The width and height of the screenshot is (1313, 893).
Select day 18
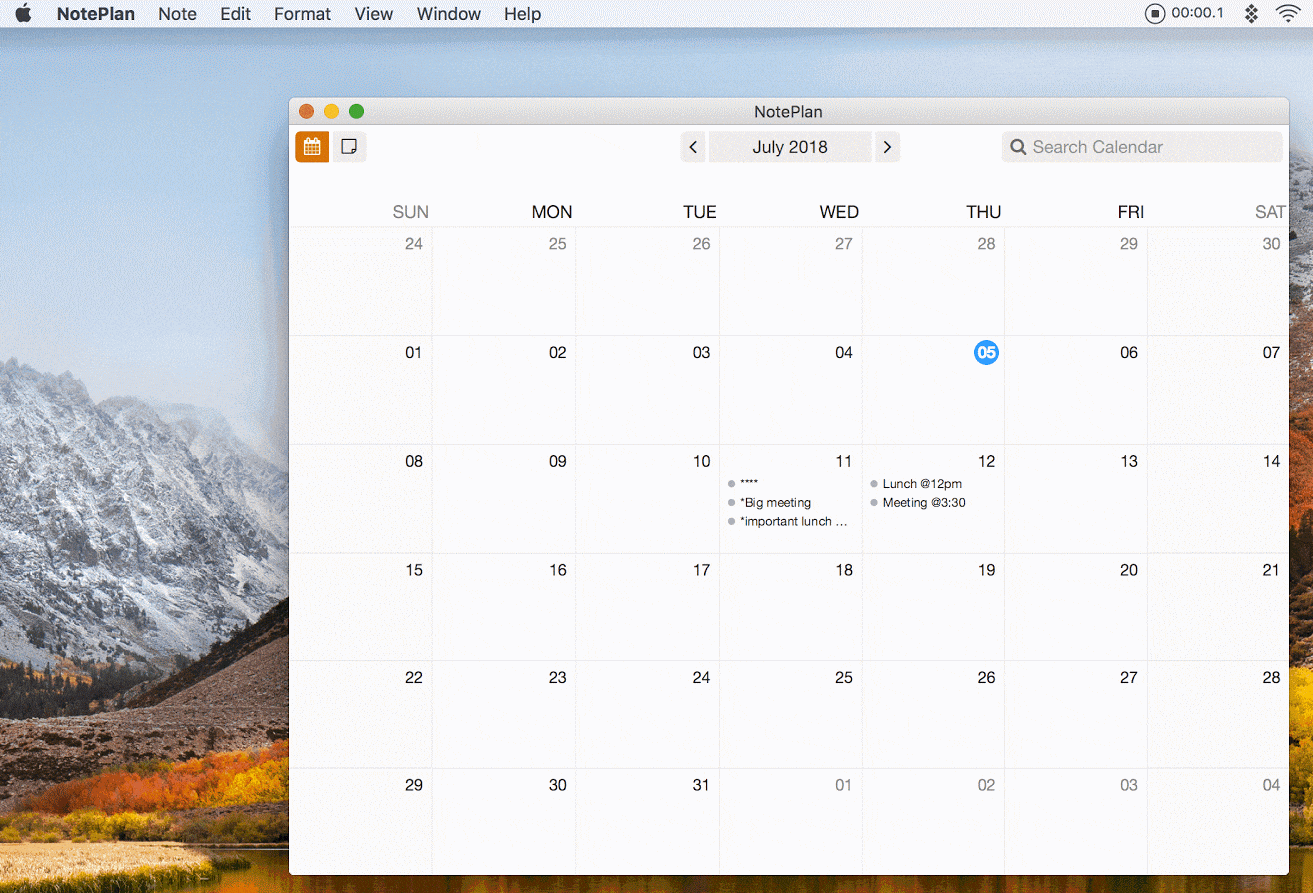[844, 570]
